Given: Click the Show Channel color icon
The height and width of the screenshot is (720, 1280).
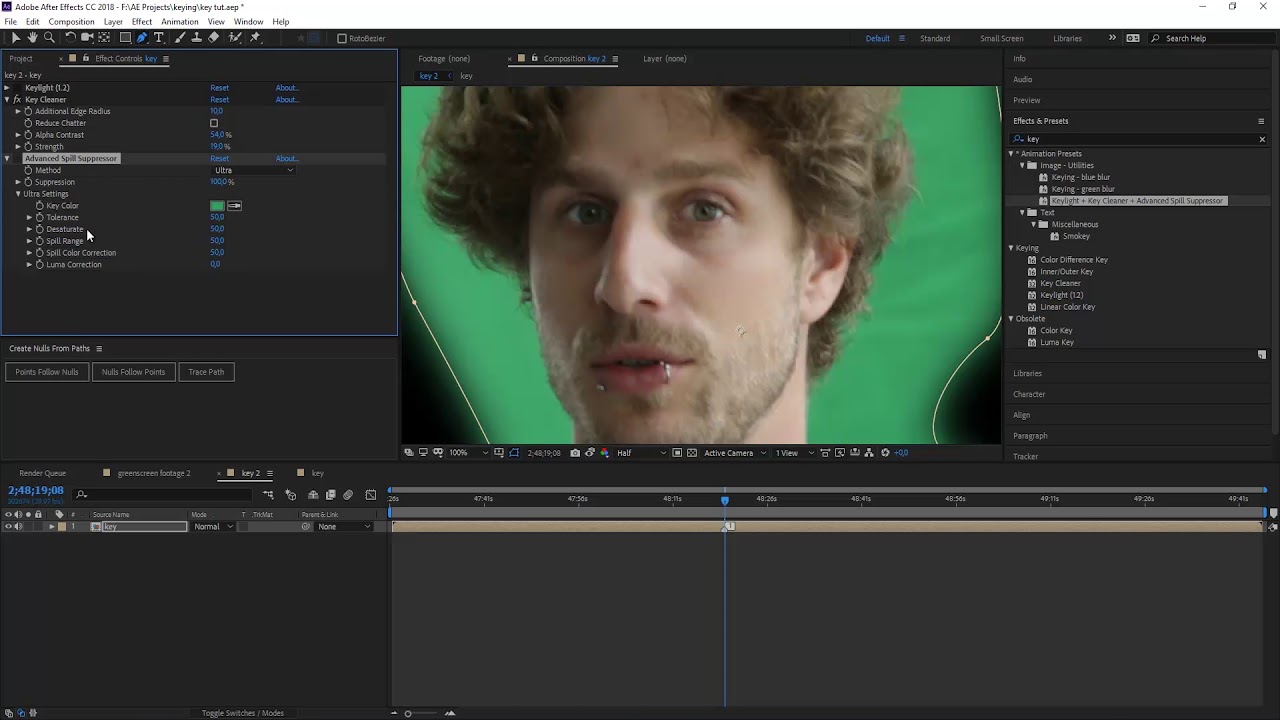Looking at the screenshot, I should coord(604,453).
